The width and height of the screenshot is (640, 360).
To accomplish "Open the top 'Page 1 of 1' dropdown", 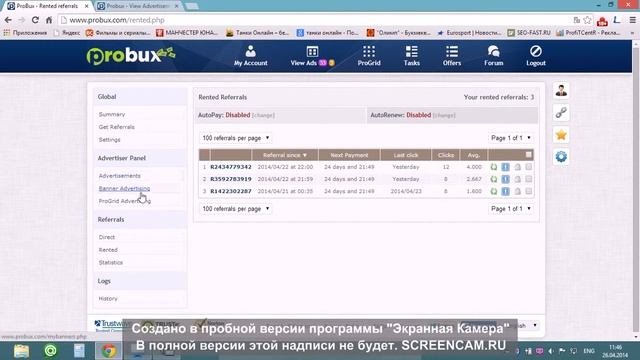I will click(511, 138).
